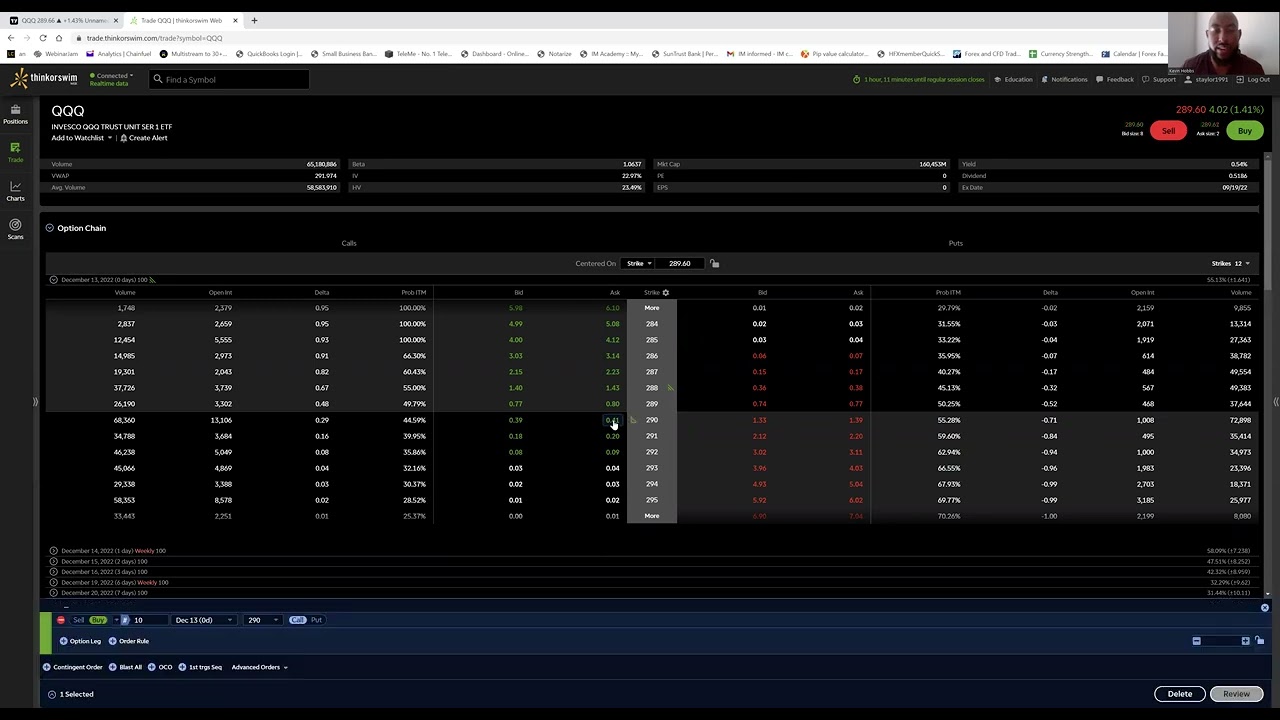Click the centered strike price field 289.60
The image size is (1280, 720).
tap(681, 264)
